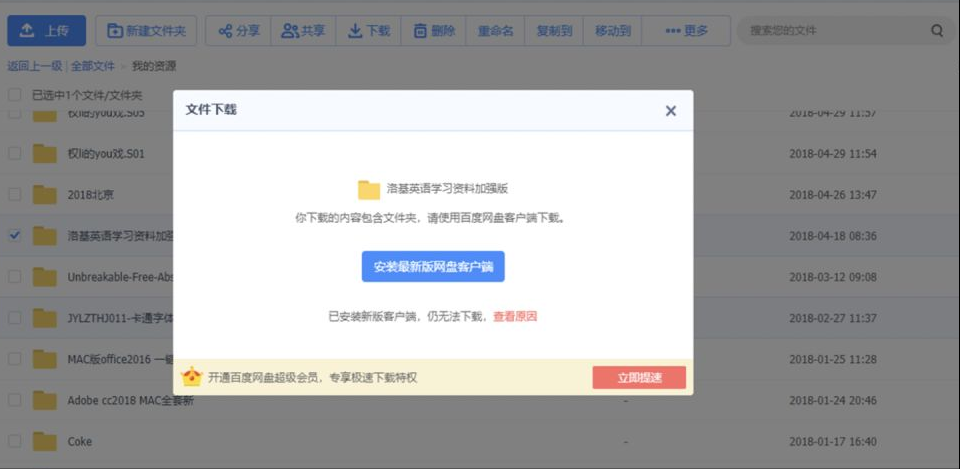
Task: Click the folder icon of JYLZTHJ011
Action: pos(45,318)
